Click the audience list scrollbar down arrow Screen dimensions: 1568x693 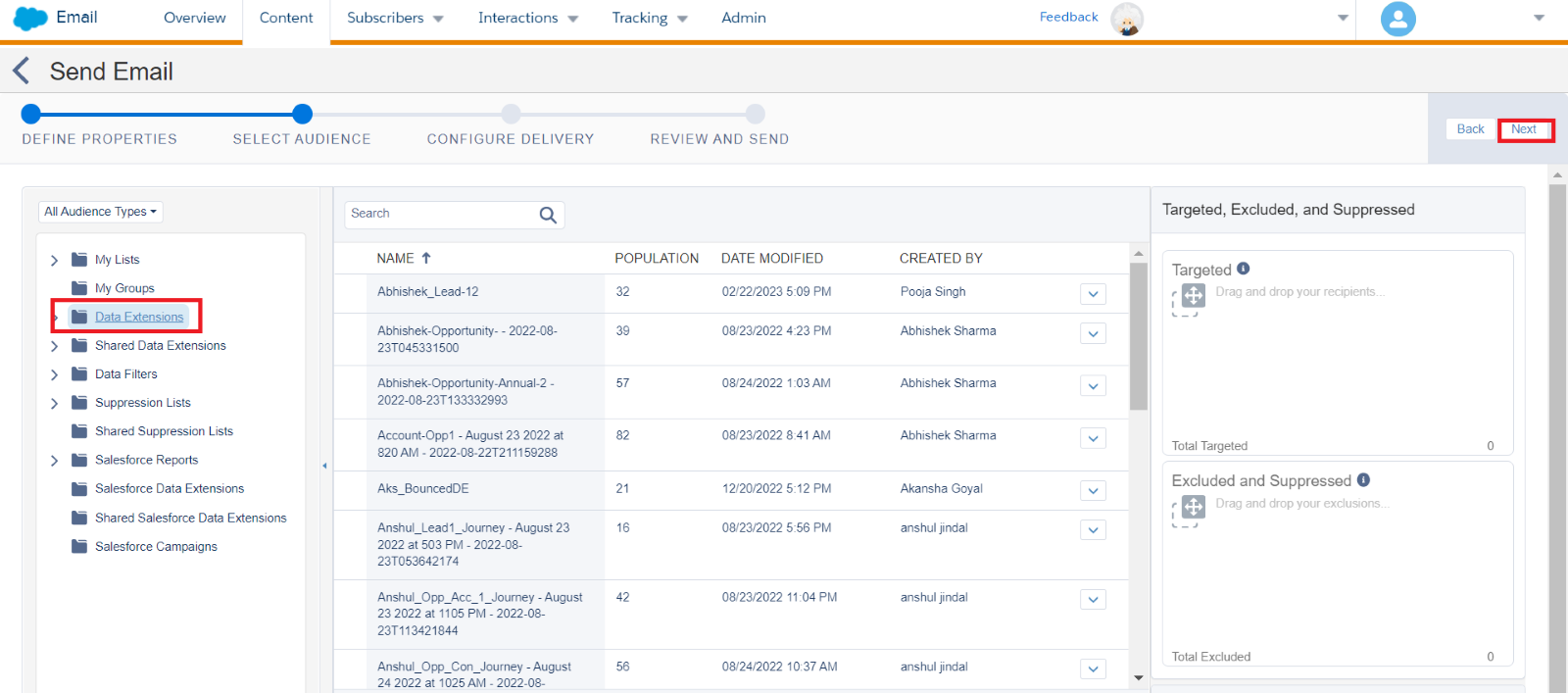point(1138,677)
